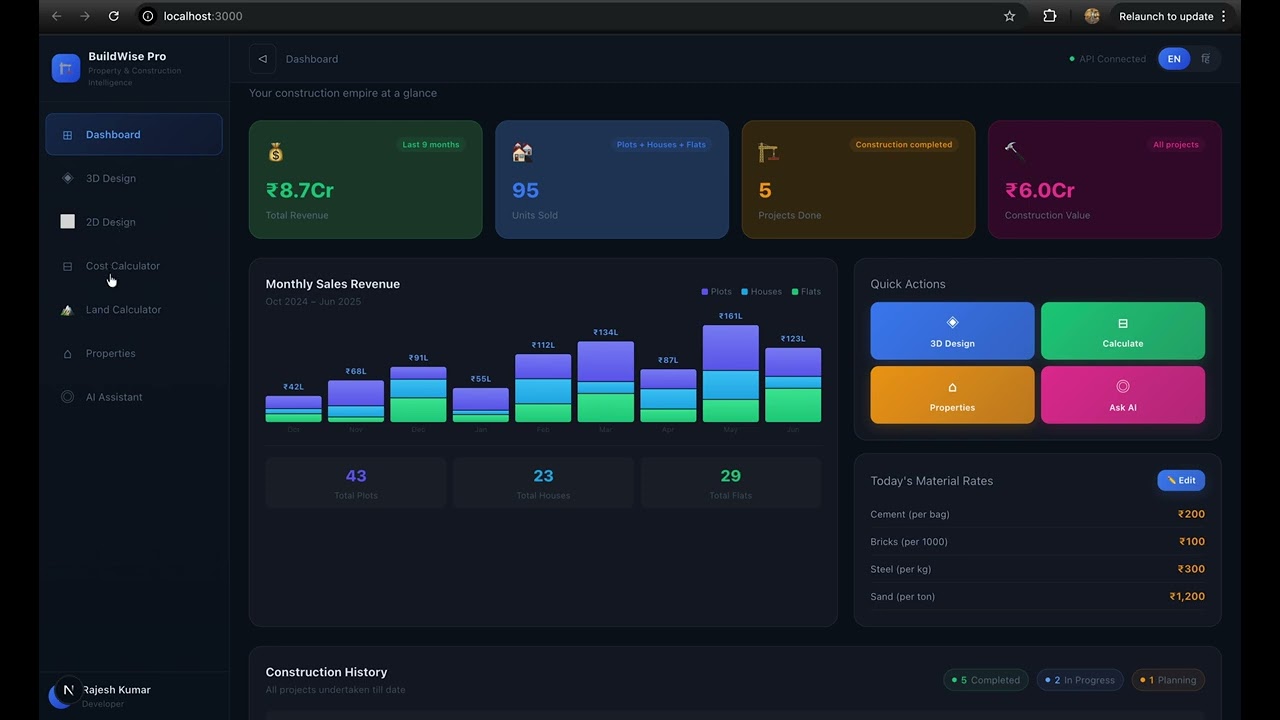1280x720 pixels.
Task: Toggle the Houses legend in sales chart
Action: coord(762,292)
